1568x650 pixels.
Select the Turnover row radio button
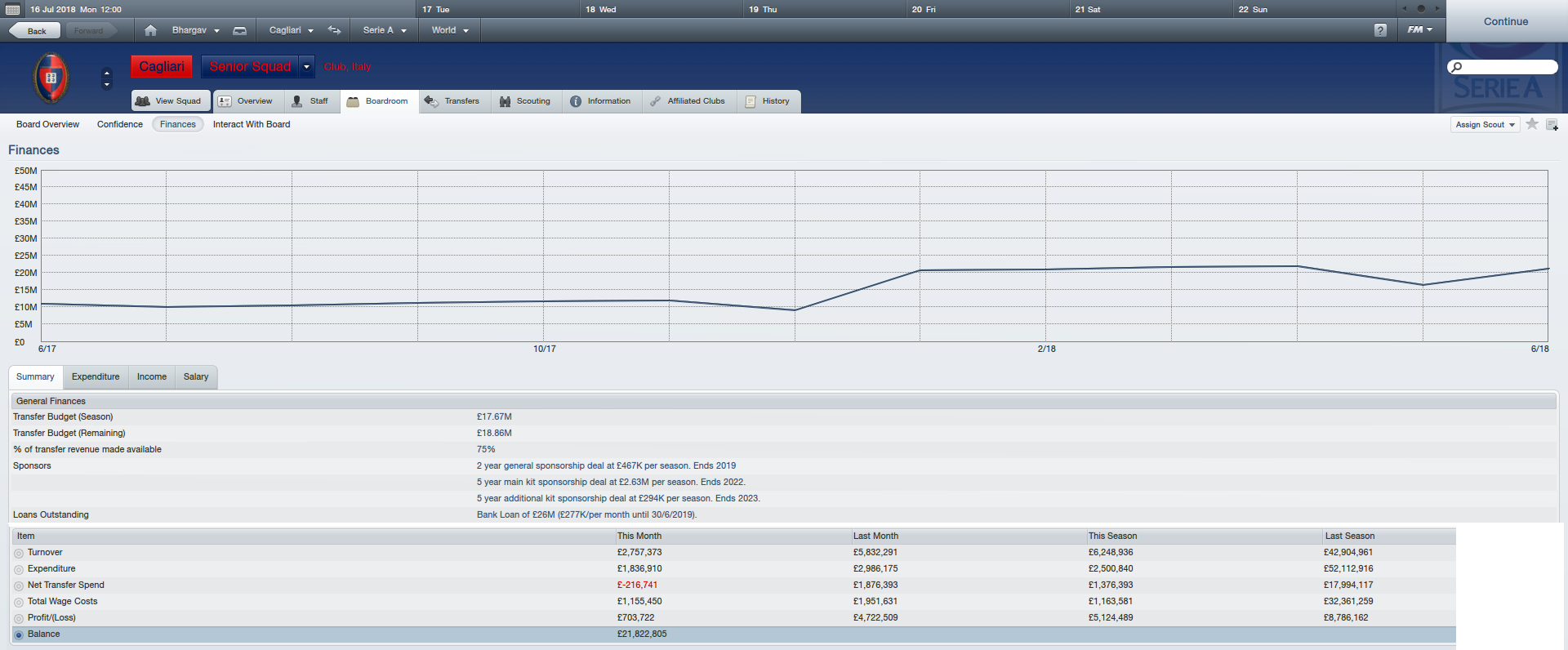(19, 553)
